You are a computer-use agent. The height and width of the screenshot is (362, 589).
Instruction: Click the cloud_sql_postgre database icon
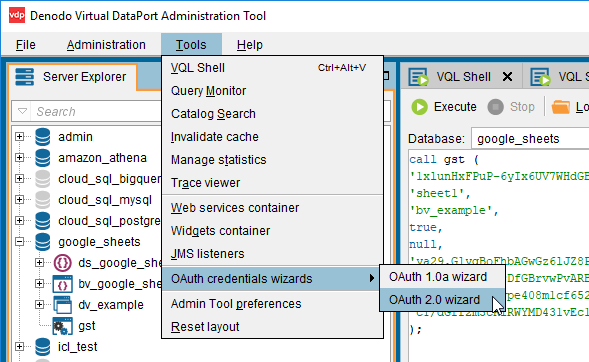(42, 221)
